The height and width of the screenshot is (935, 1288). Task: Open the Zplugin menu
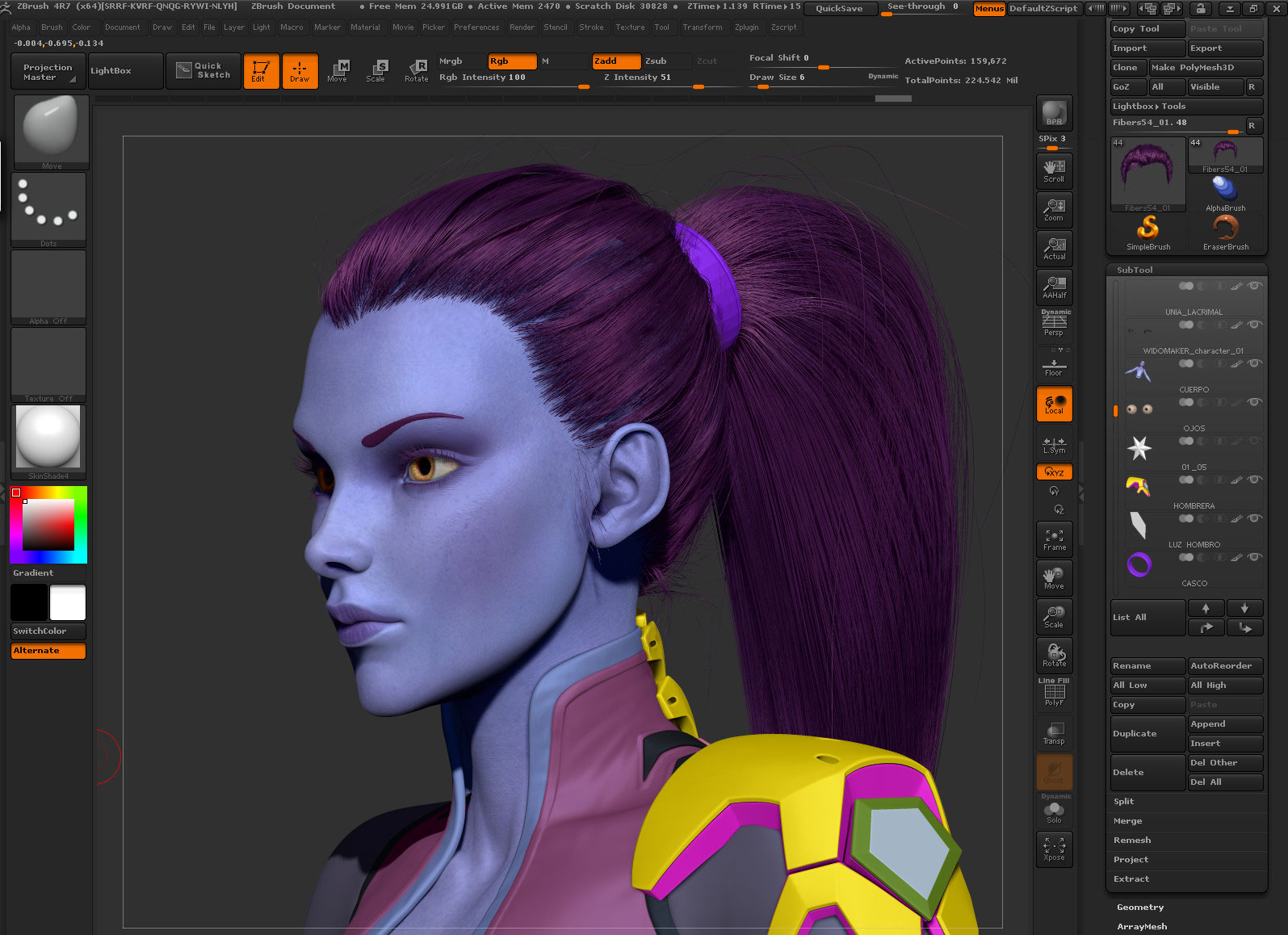click(x=747, y=27)
